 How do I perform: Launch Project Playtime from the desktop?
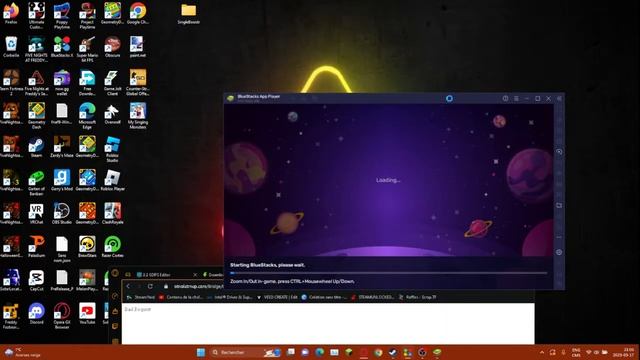87,16
